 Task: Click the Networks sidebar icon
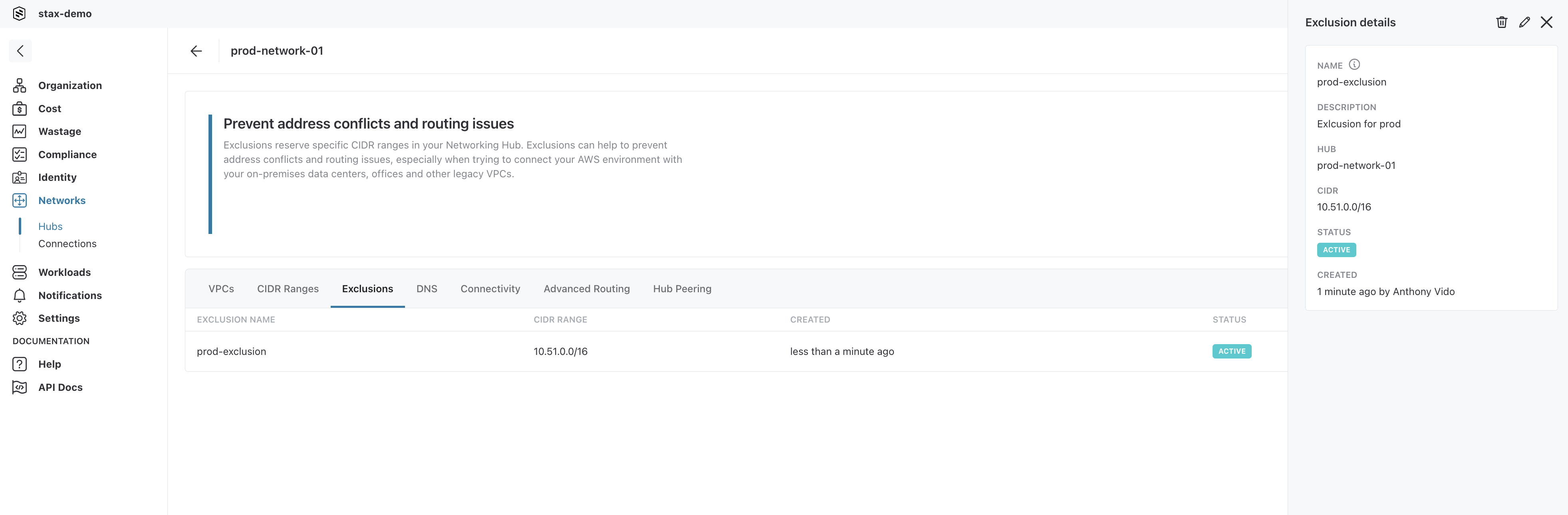(x=19, y=200)
